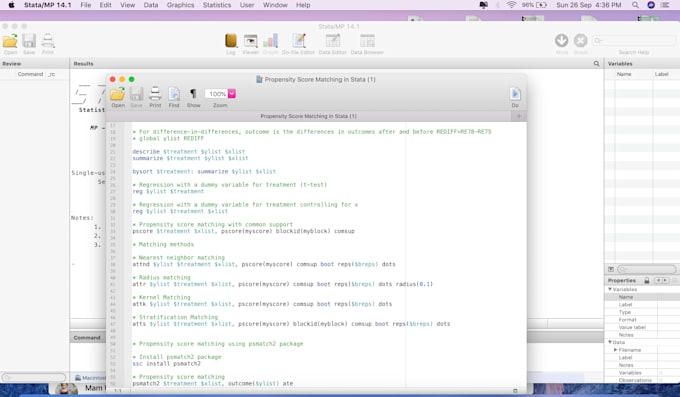Image resolution: width=680 pixels, height=397 pixels.
Task: Click the Macintosh disk icon in status bar
Action: click(78, 378)
